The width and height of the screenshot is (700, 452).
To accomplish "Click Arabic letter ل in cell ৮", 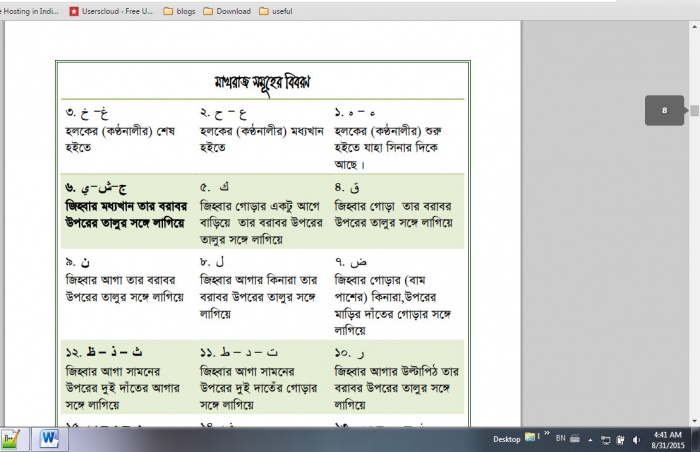I will point(220,261).
